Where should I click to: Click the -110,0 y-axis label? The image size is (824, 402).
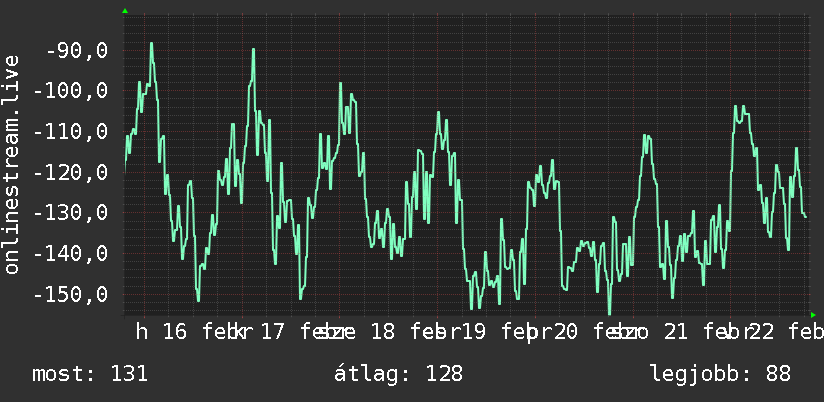coord(71,132)
